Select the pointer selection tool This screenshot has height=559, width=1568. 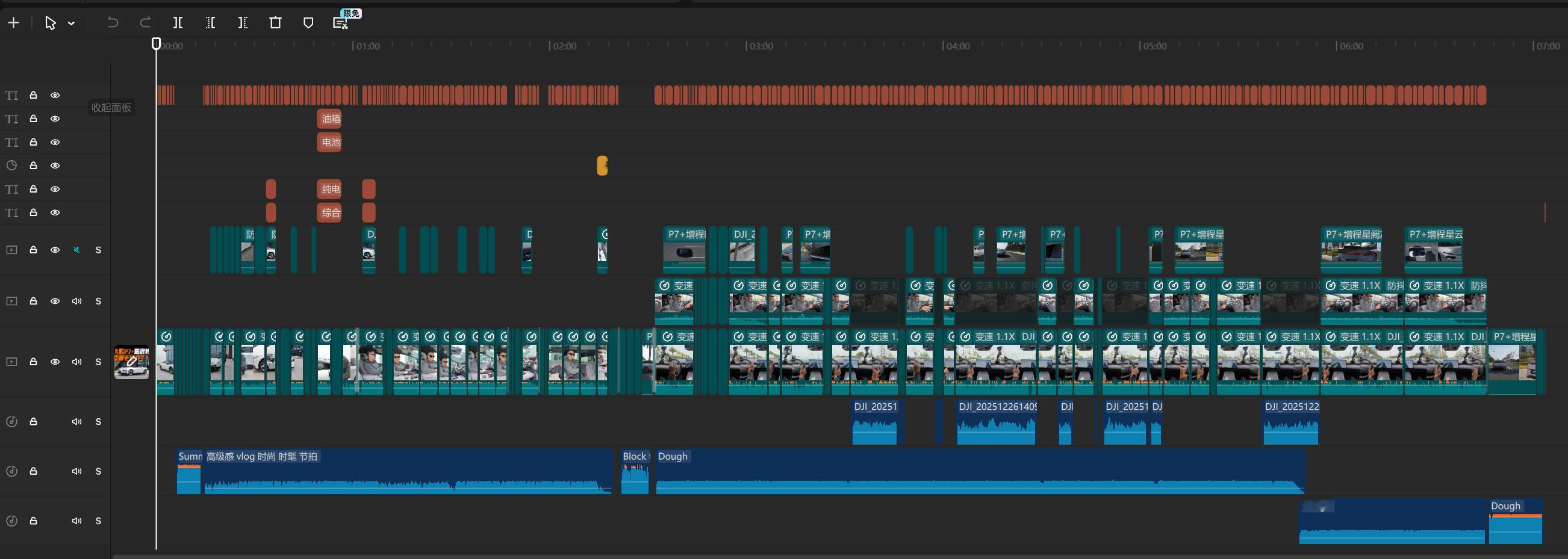pyautogui.click(x=51, y=23)
